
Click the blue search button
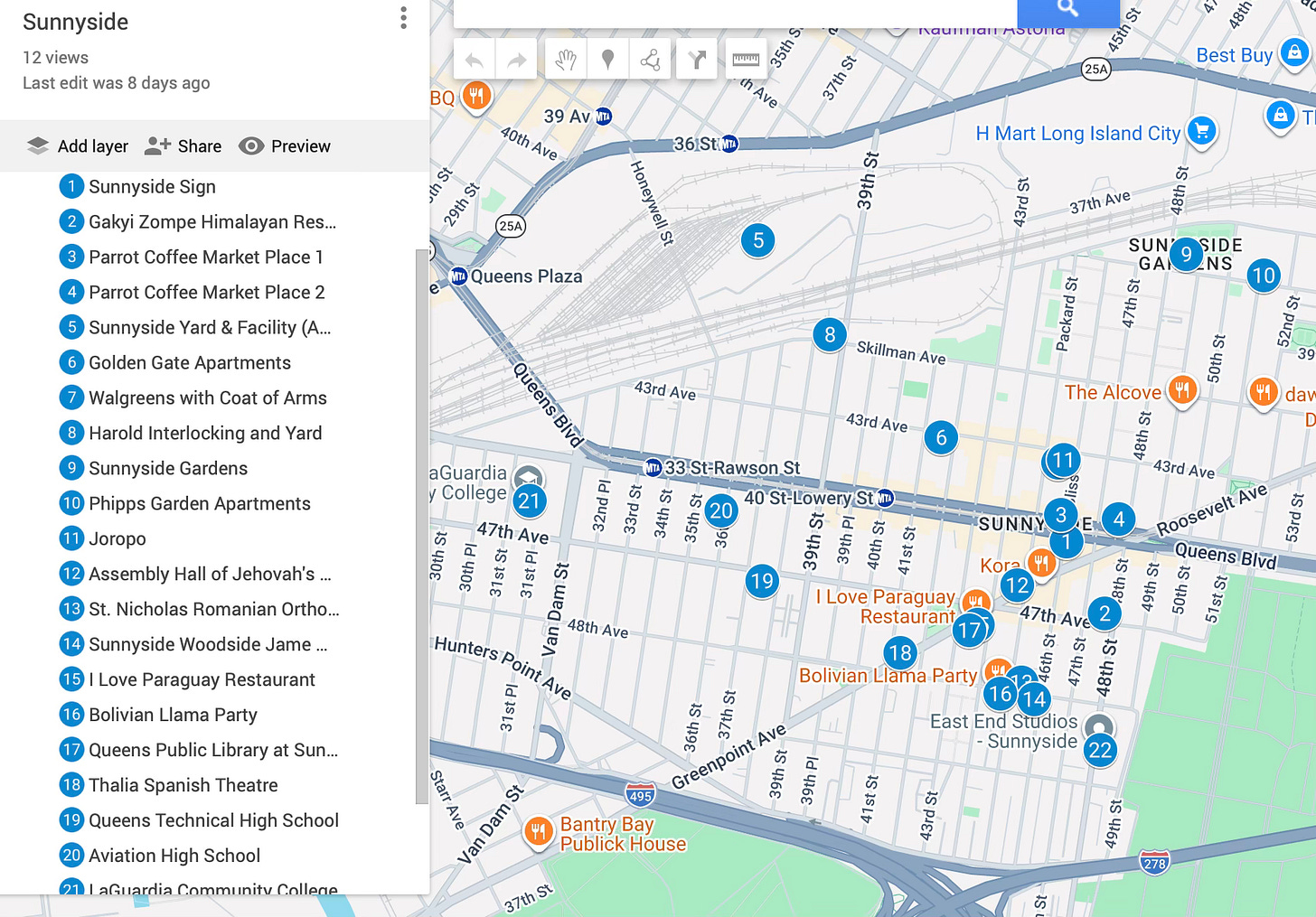coord(1068,11)
